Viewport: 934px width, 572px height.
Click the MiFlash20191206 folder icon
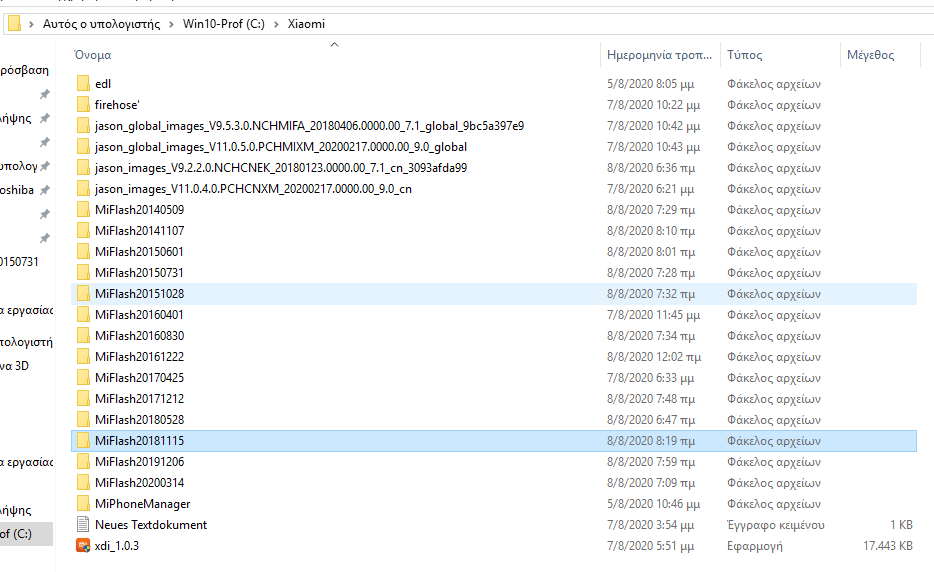click(x=83, y=462)
